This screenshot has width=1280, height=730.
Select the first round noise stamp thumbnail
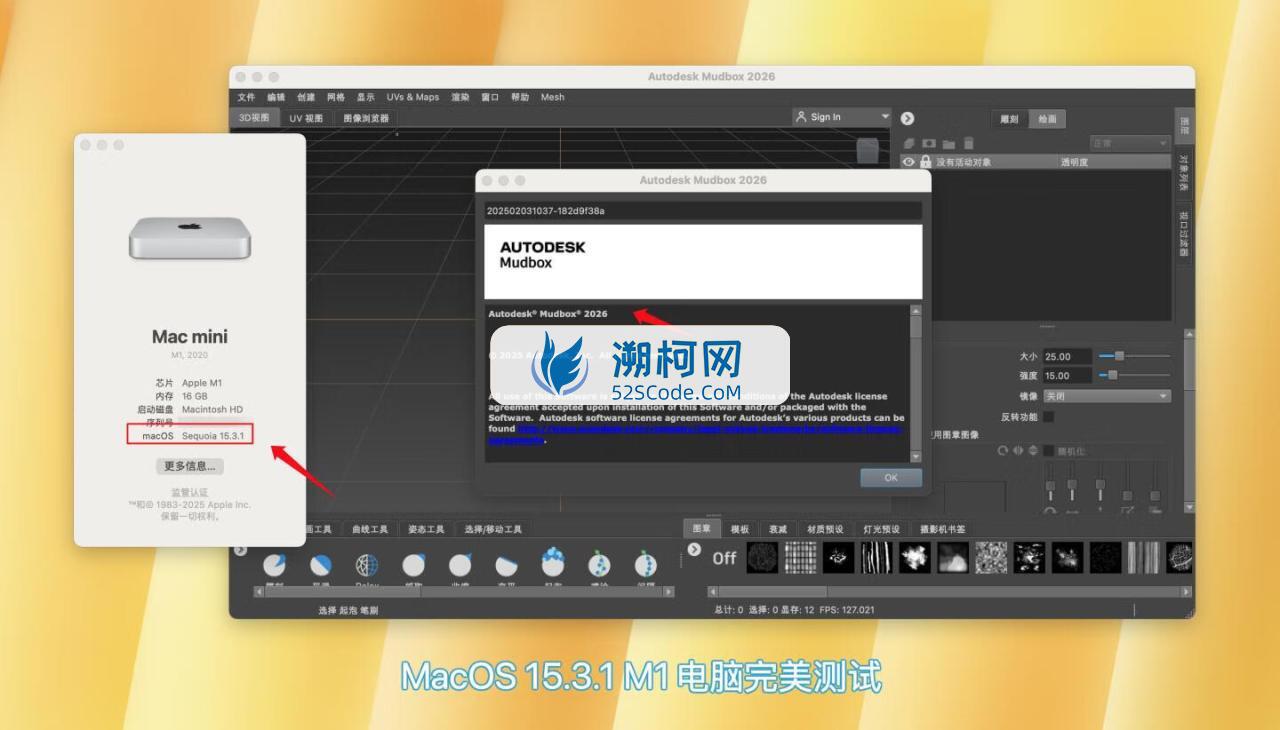pos(763,557)
